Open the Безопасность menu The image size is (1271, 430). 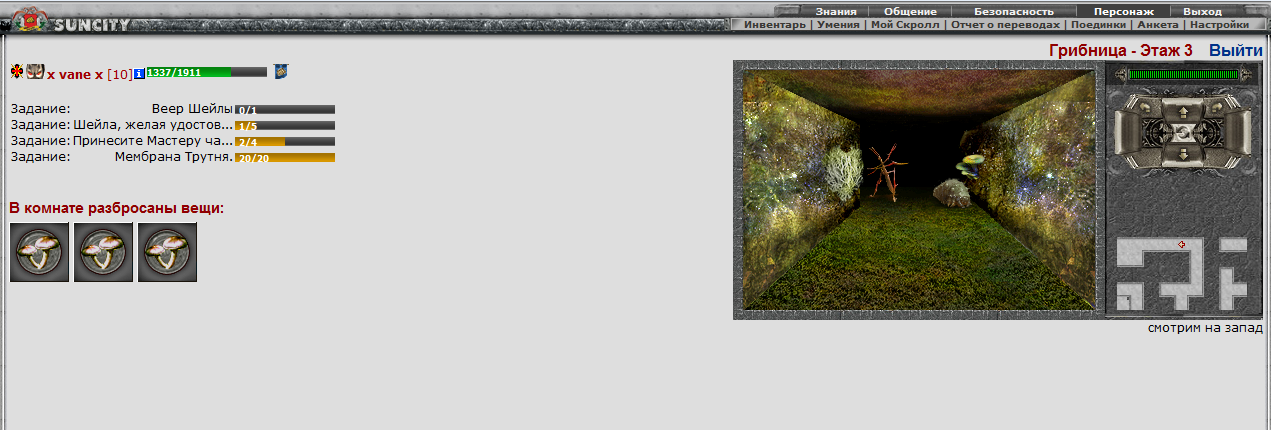pyautogui.click(x=1013, y=11)
